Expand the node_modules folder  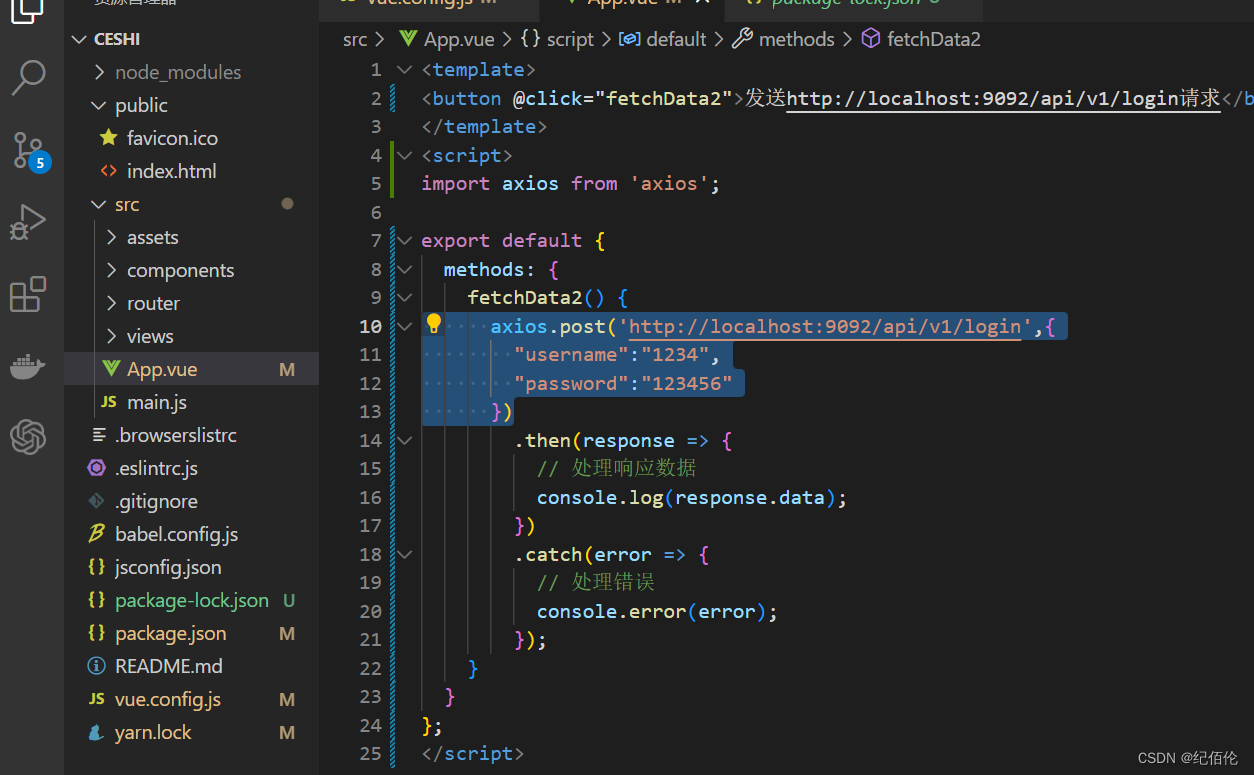(98, 72)
